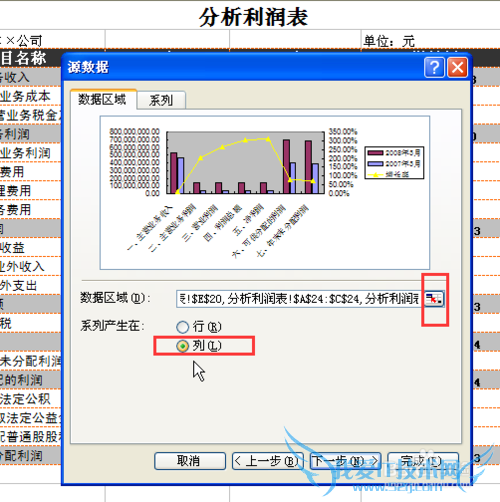Viewport: 500px width, 502px height.
Task: Click the 收益 row cell
Action: point(31,248)
